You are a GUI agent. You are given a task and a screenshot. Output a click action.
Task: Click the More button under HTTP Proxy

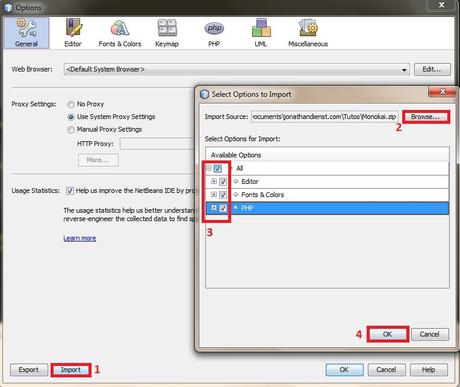click(98, 160)
